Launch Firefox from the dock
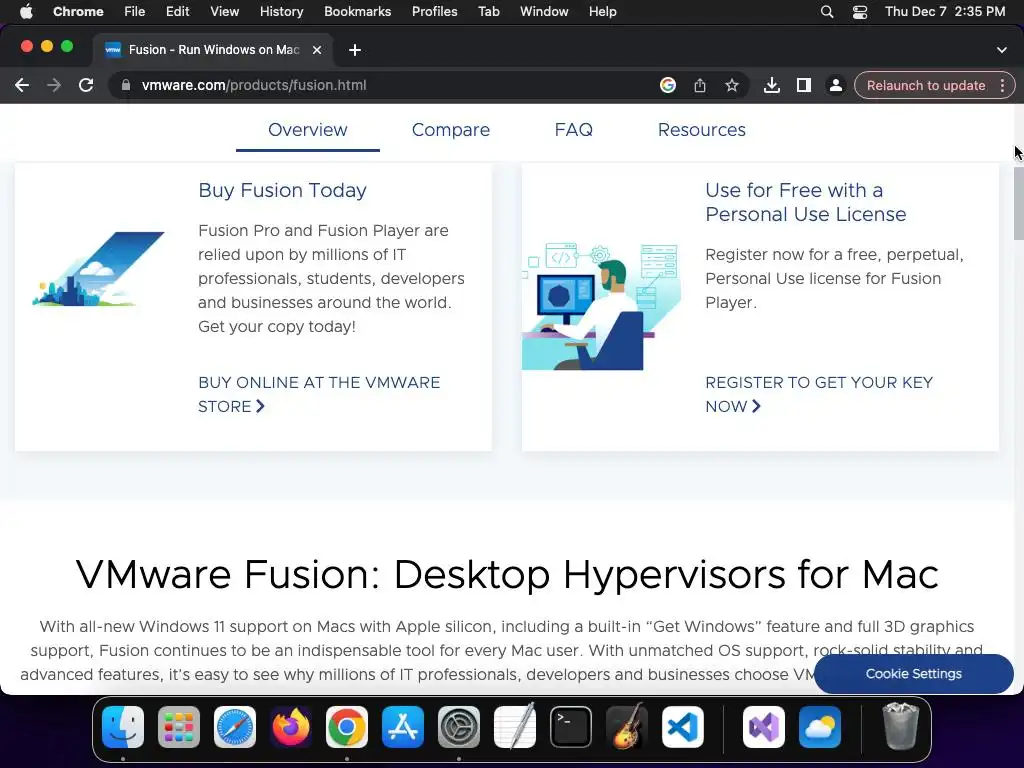This screenshot has width=1024, height=768. point(291,727)
